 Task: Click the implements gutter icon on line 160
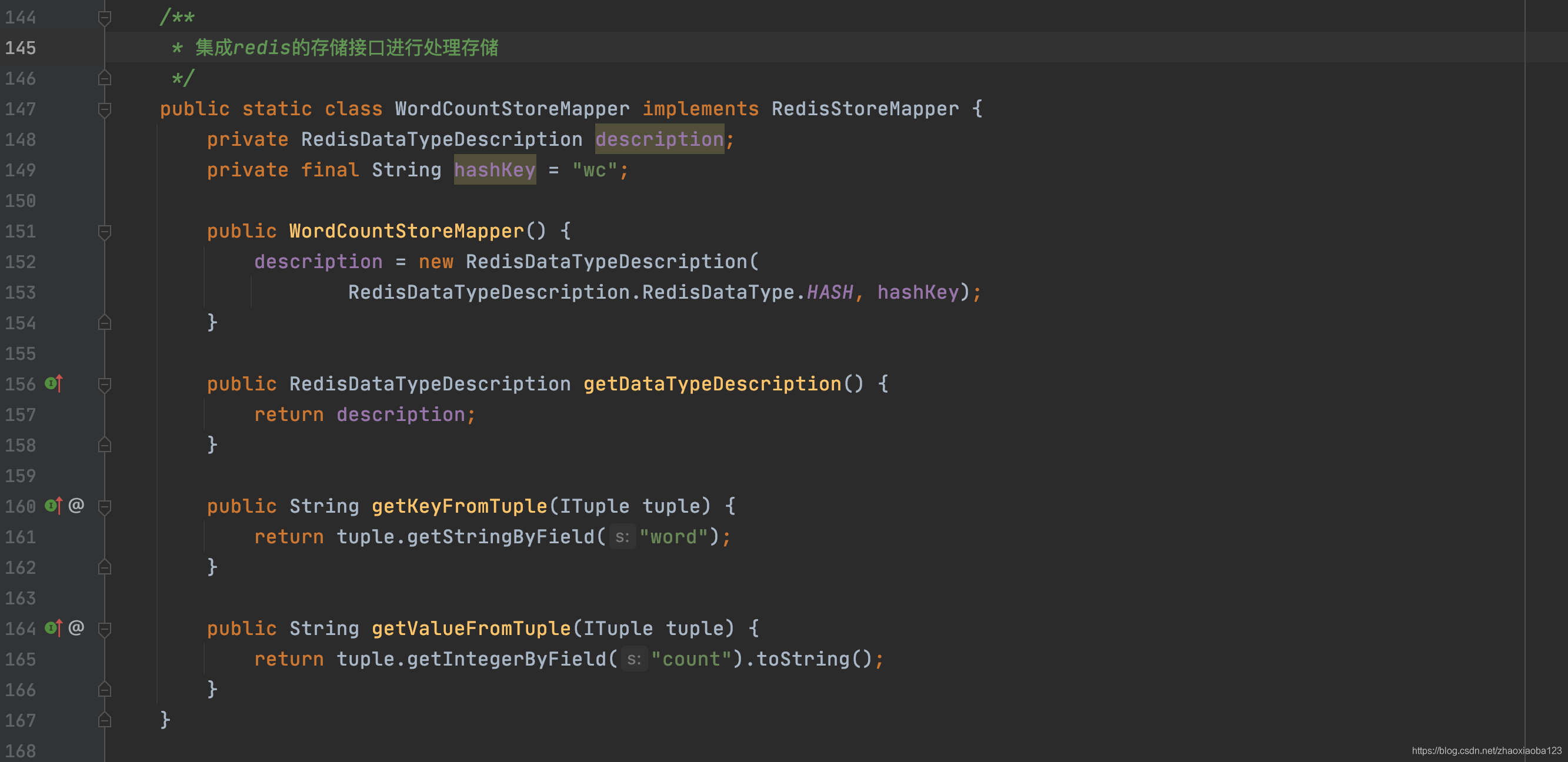coord(54,506)
